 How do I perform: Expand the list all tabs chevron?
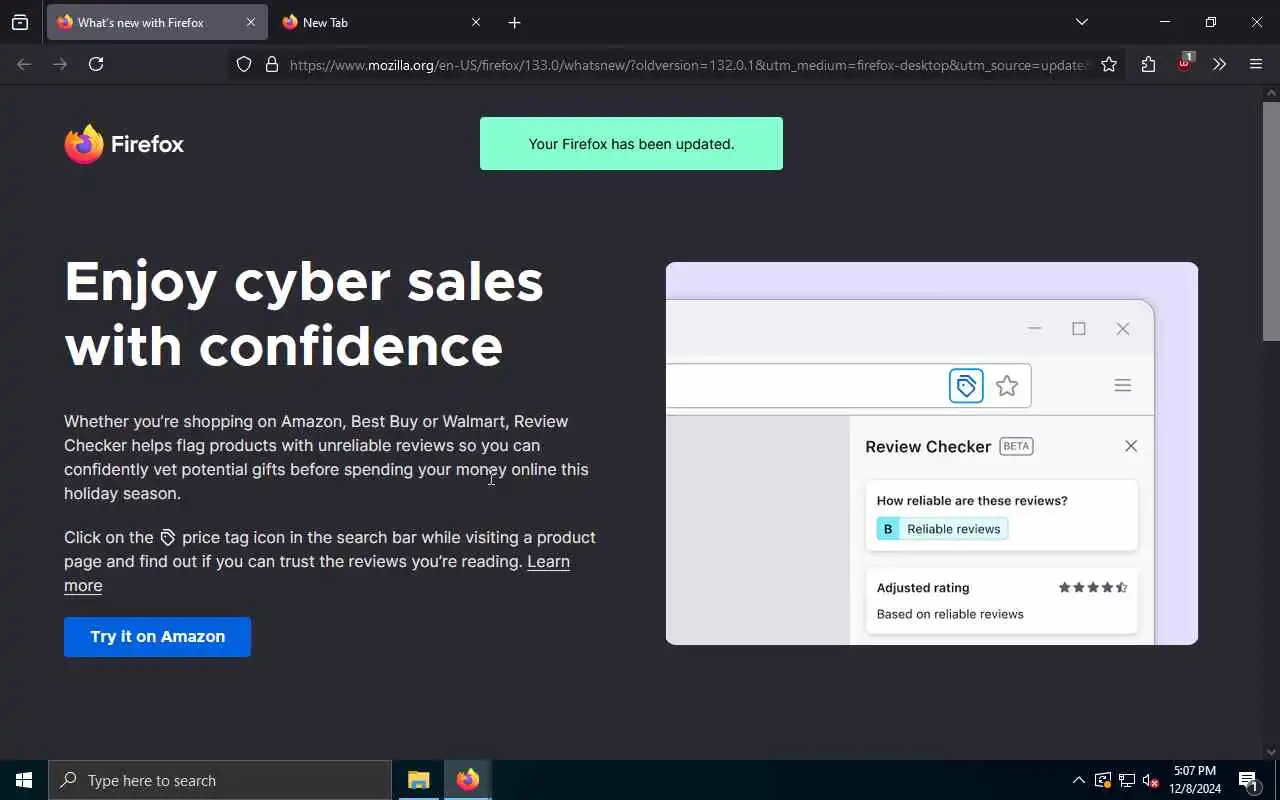(1082, 22)
